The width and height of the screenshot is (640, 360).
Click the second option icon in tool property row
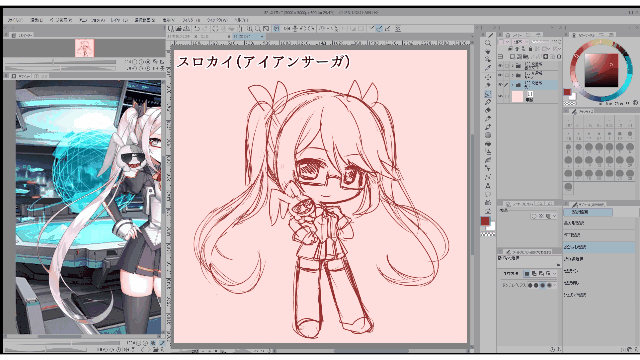(534, 273)
